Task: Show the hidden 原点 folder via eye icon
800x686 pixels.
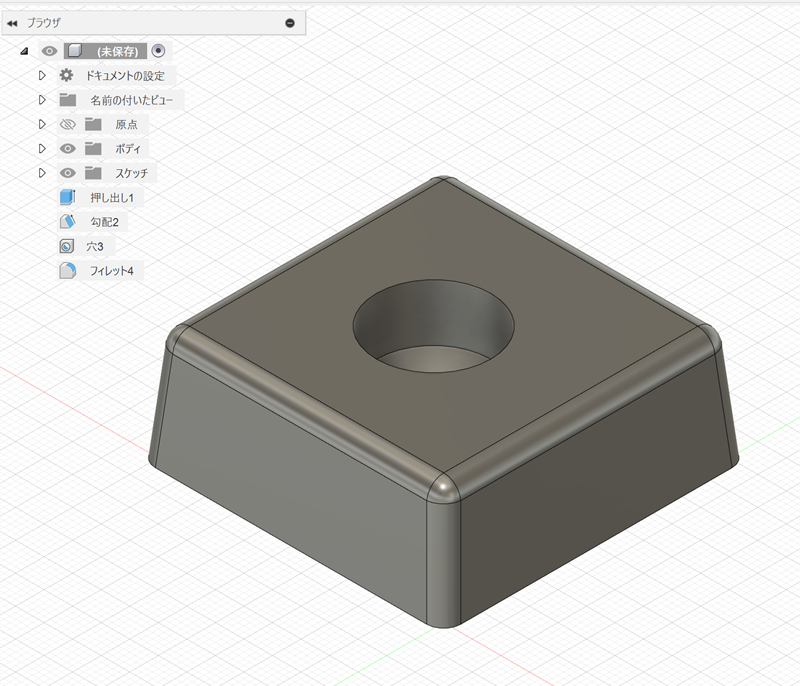Action: coord(67,124)
